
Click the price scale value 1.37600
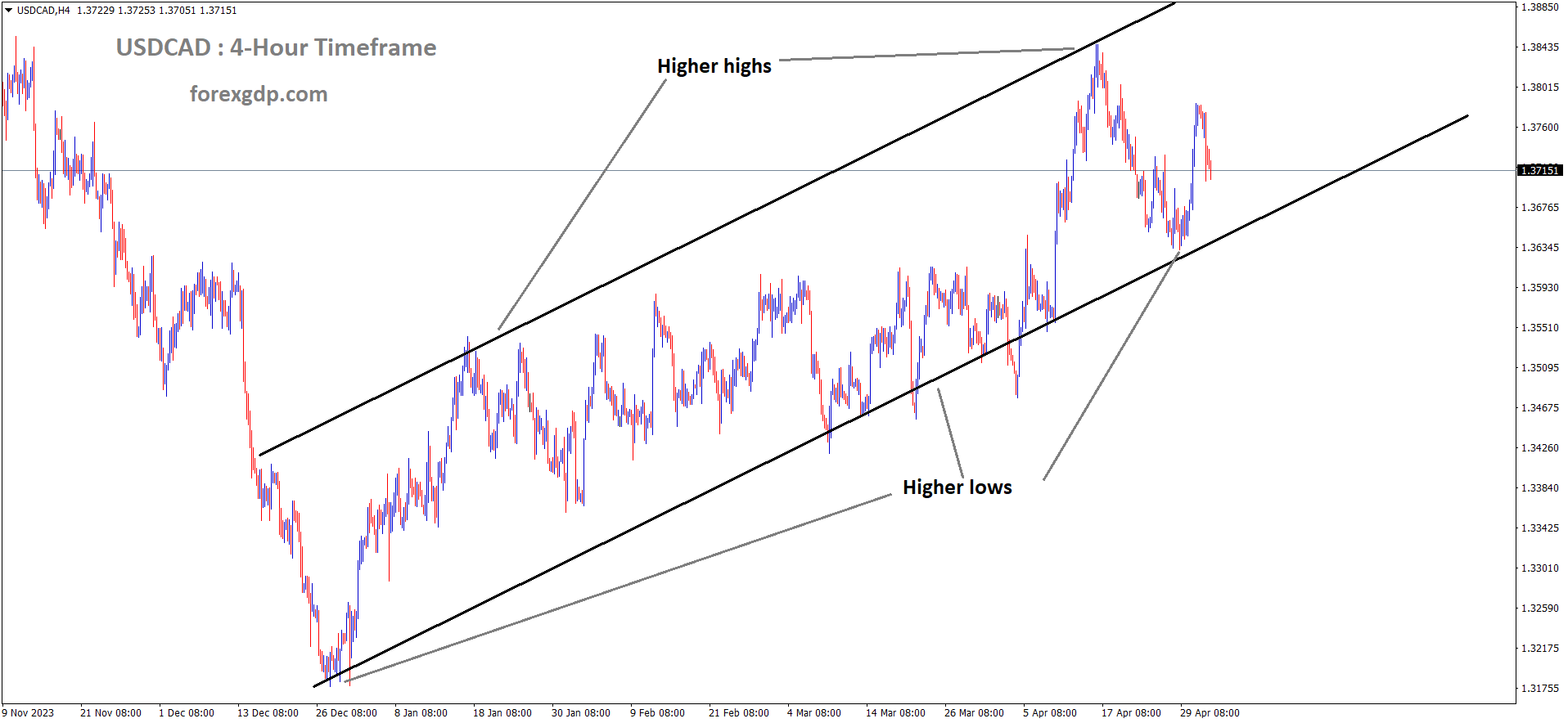(1540, 127)
